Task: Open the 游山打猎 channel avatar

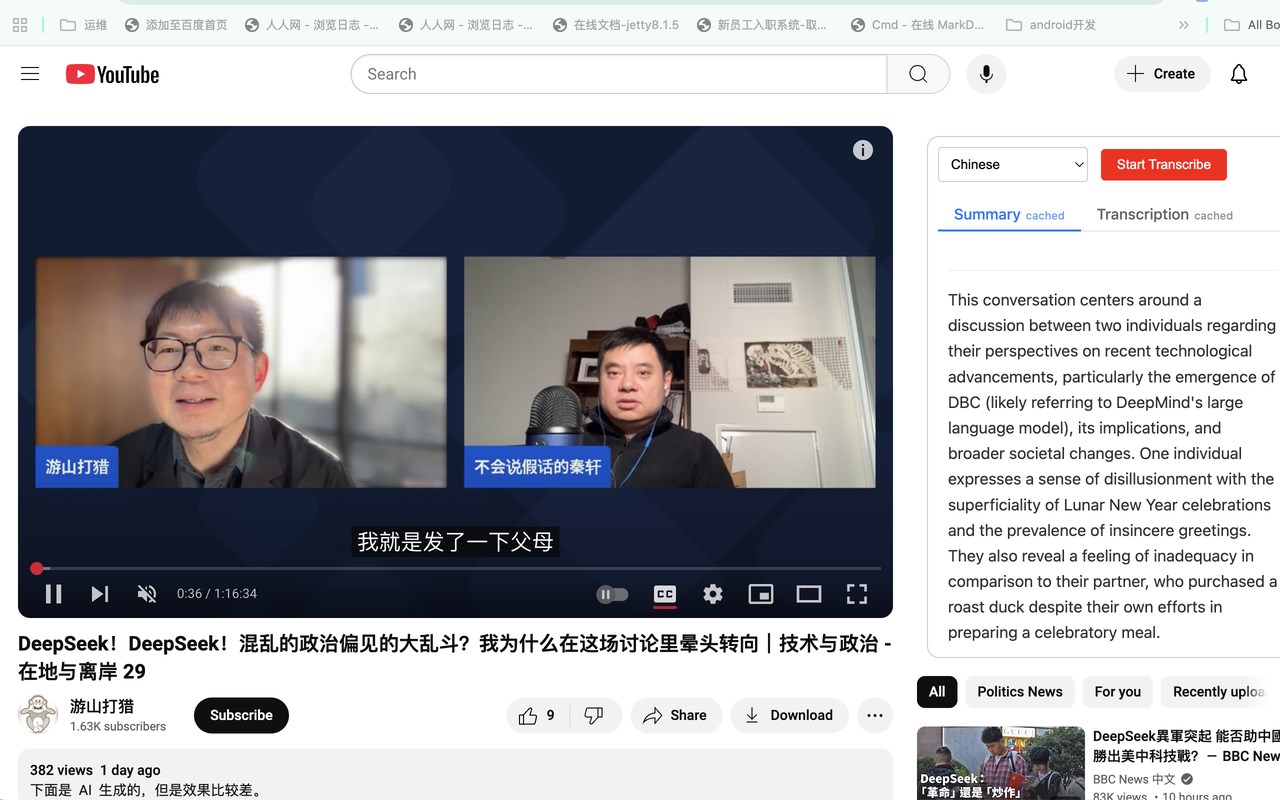Action: click(x=38, y=715)
